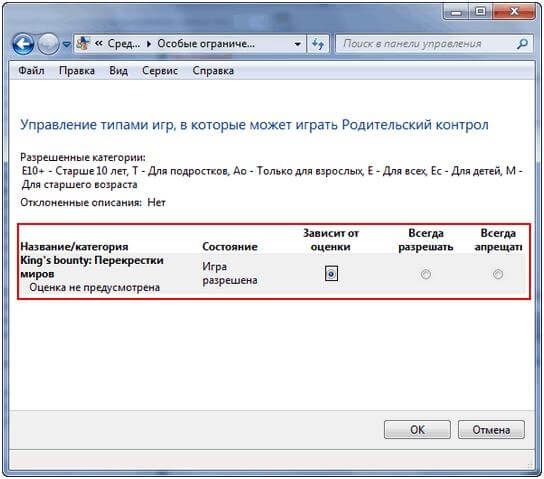The height and width of the screenshot is (479, 544).
Task: Minimize the window
Action: (456, 12)
